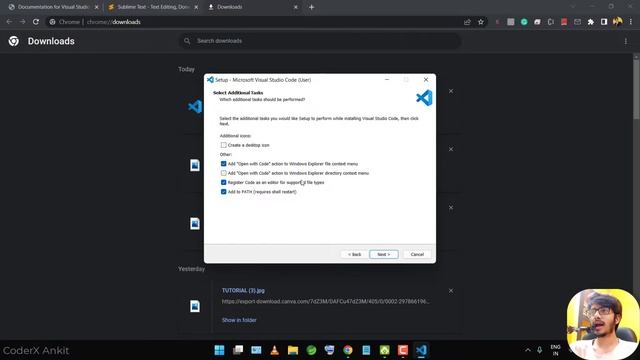Open the TUTORIAL (3).jpg download link

243,291
